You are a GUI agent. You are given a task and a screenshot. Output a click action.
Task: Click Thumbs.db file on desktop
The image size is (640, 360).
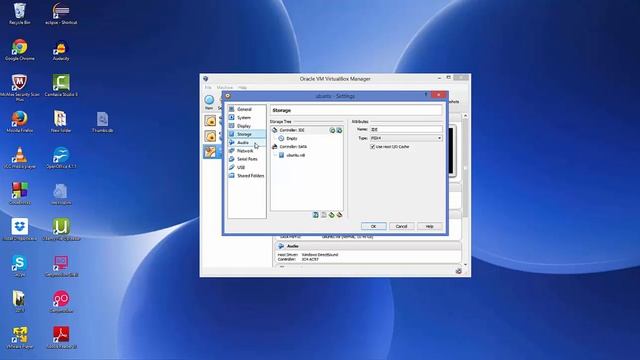(102, 122)
